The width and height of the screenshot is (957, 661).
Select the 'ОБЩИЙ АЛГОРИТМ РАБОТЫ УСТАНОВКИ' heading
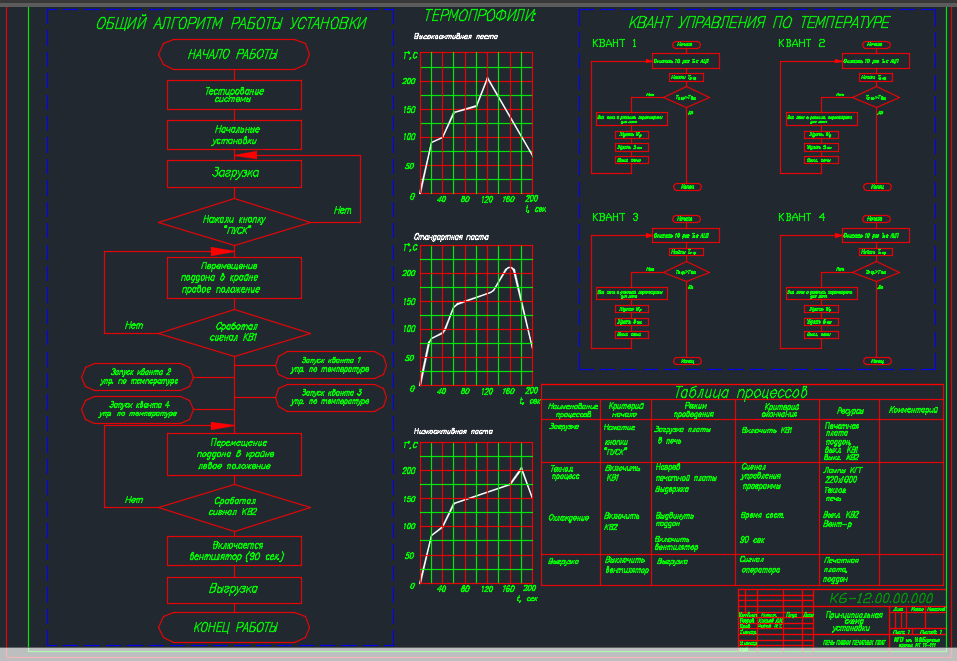tap(231, 23)
